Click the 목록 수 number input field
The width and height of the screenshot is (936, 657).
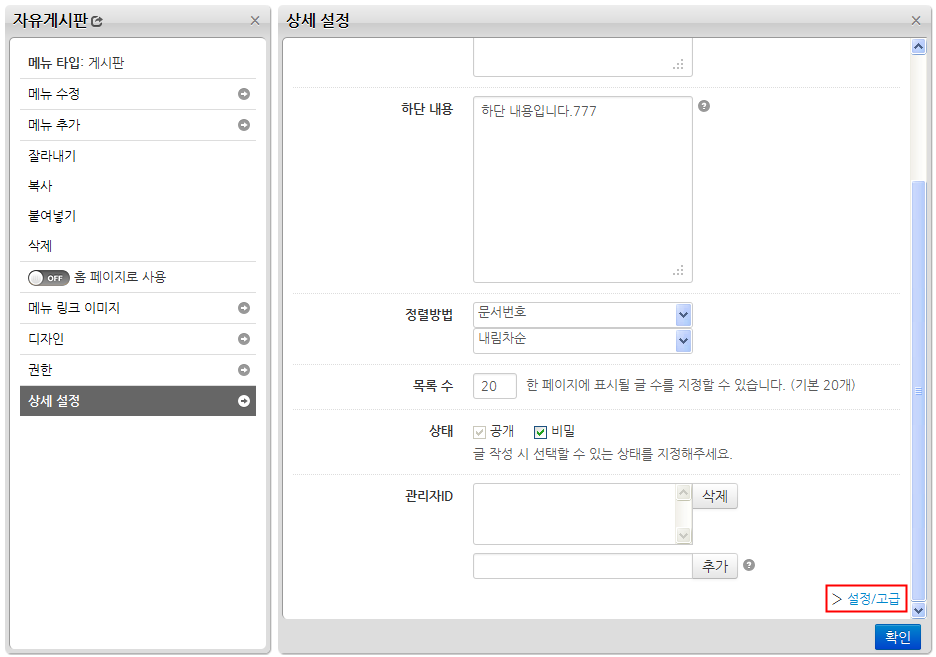(x=494, y=385)
